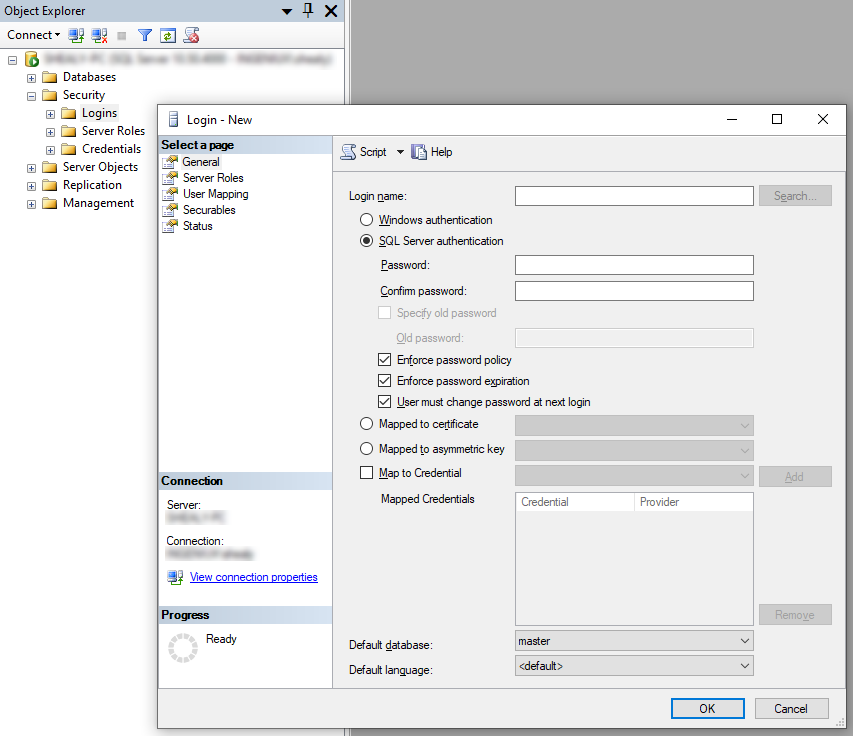Click the Provider column header
This screenshot has width=853, height=736.
[694, 502]
